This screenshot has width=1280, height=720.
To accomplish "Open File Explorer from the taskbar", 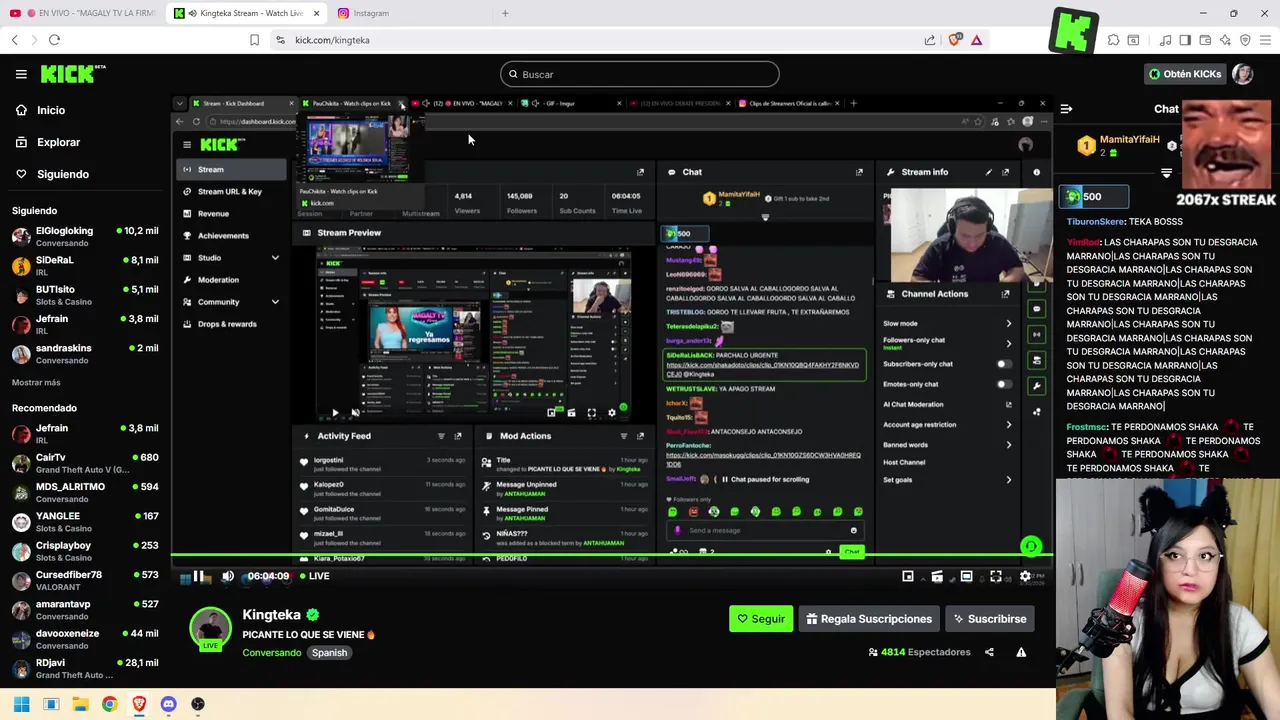I will 80,704.
